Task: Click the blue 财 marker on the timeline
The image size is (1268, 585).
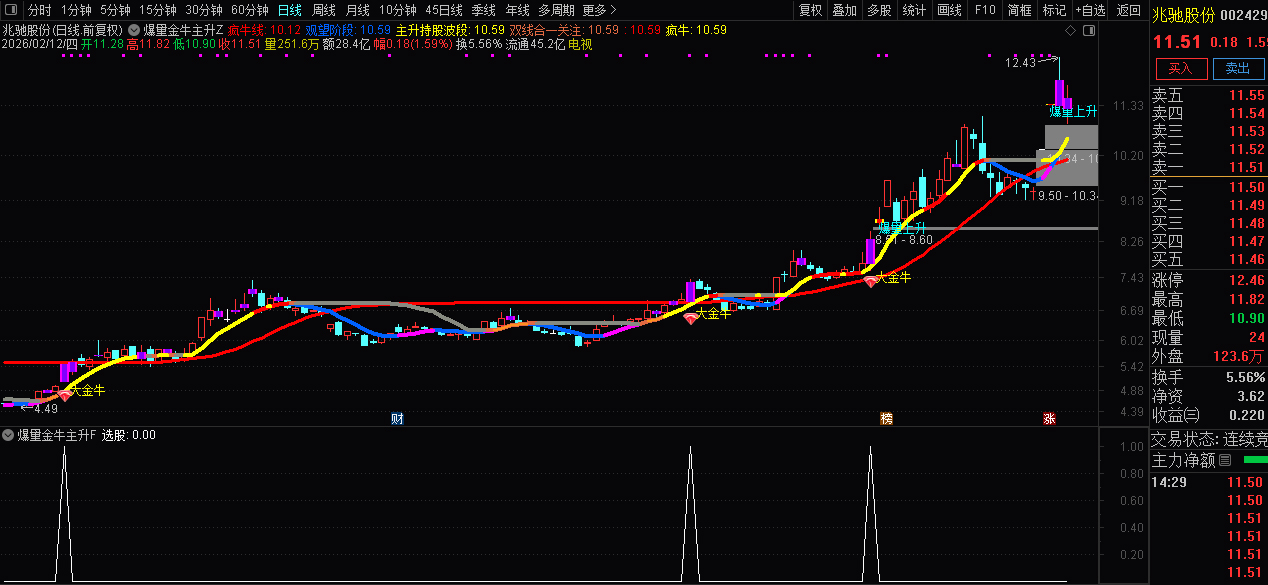Action: (397, 418)
